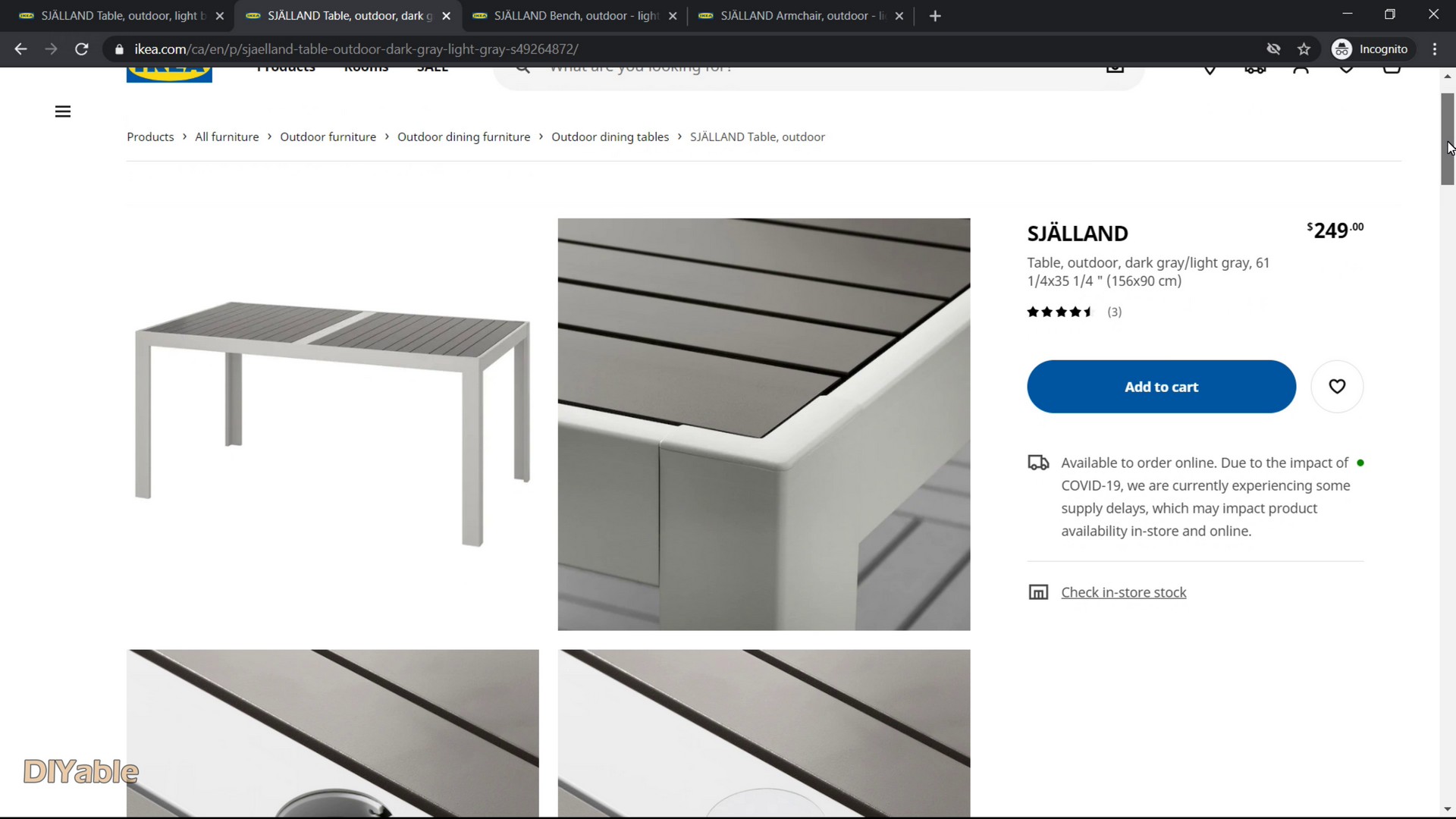Switch to SJÄLLAND Armchair outdoor tab
The width and height of the screenshot is (1456, 819).
(x=792, y=16)
